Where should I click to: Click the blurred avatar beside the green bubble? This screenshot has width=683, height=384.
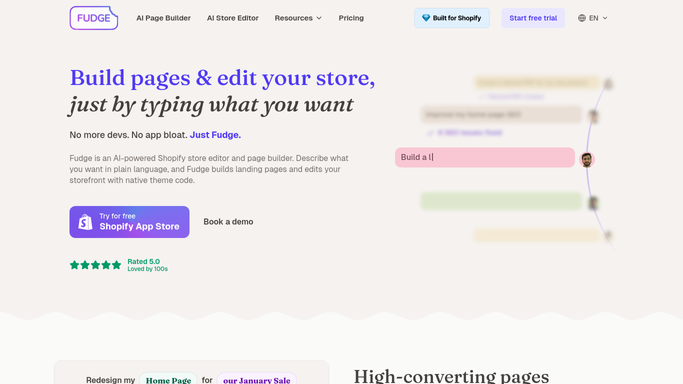[593, 202]
